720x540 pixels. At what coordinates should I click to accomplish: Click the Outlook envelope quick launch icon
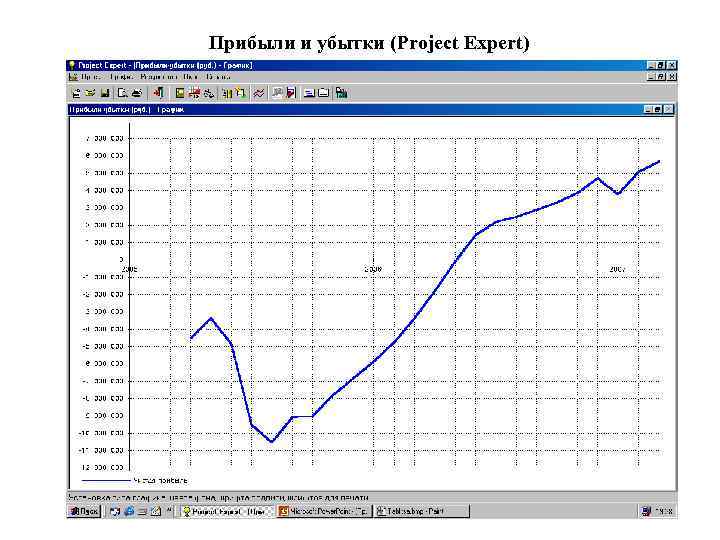coord(156,511)
